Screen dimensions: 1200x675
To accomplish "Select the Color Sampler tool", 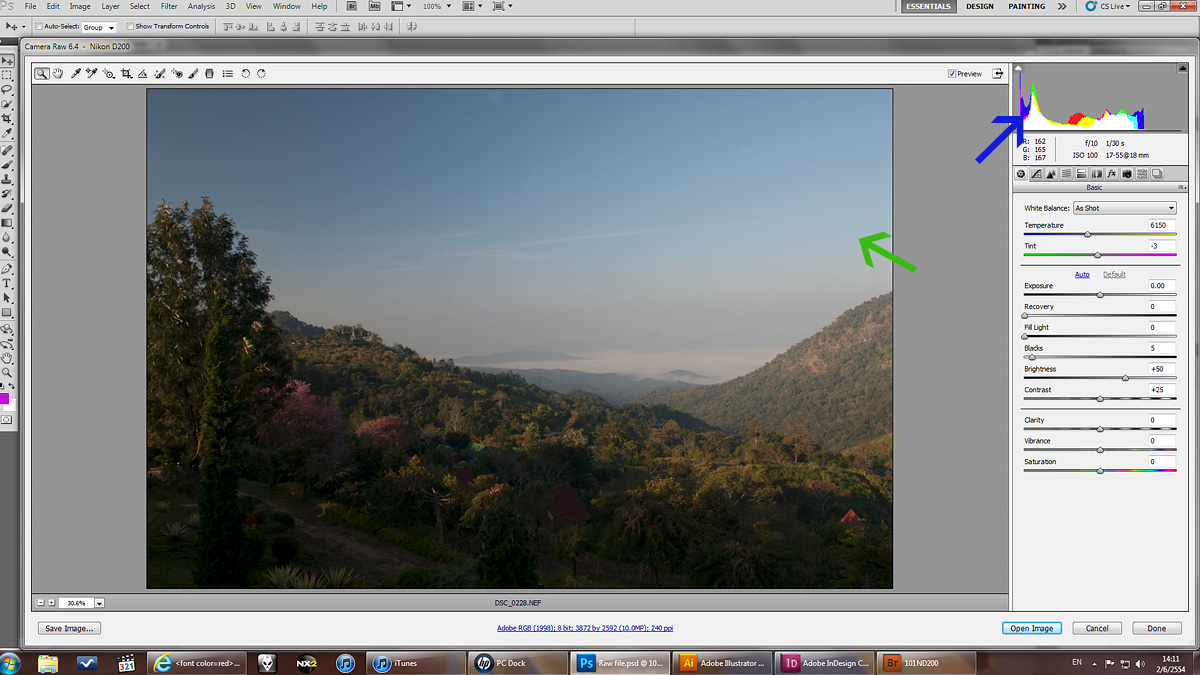I will 92,73.
